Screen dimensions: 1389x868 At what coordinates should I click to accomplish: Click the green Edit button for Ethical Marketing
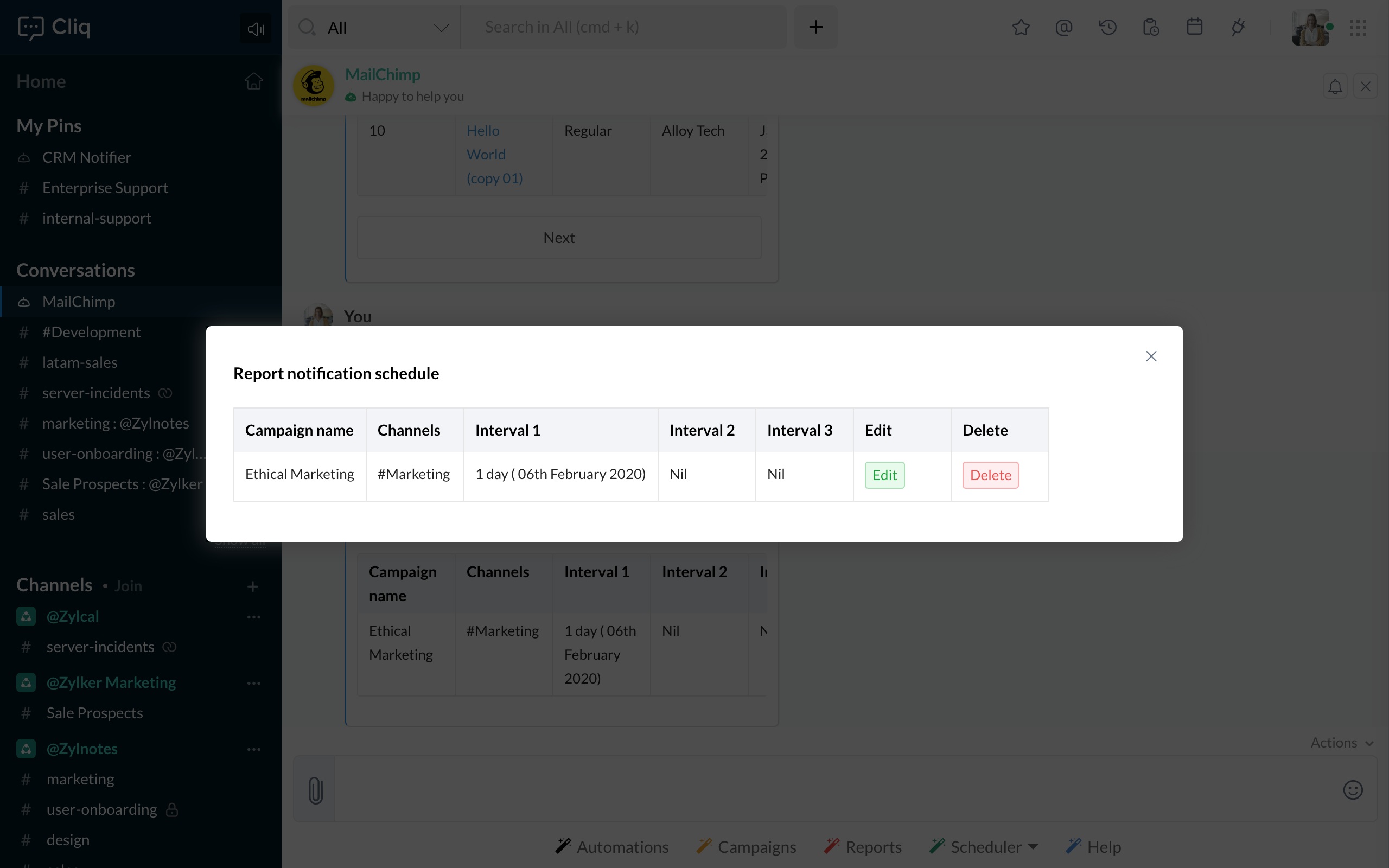[884, 475]
